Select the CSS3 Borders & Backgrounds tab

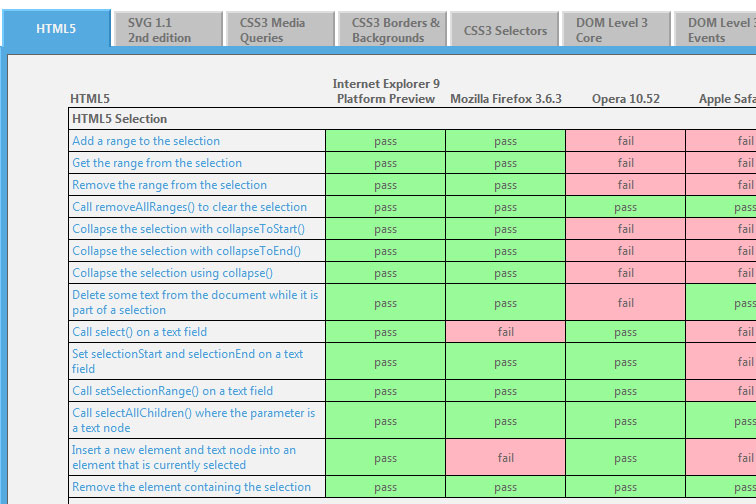coord(392,30)
